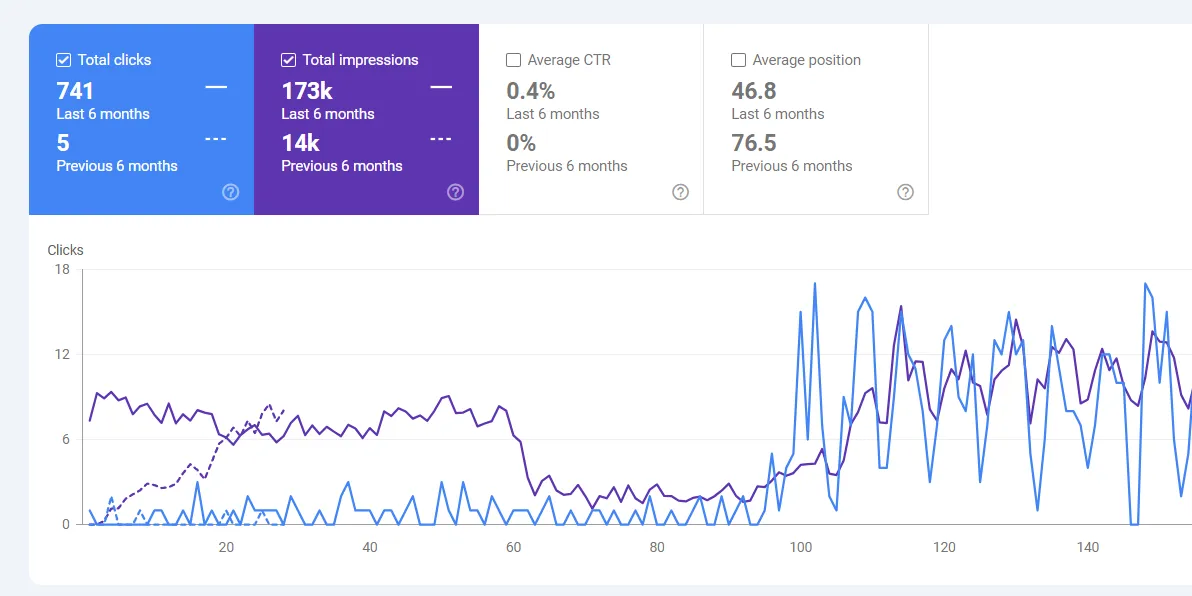1192x596 pixels.
Task: Click the x-axis label 100
Action: point(800,547)
